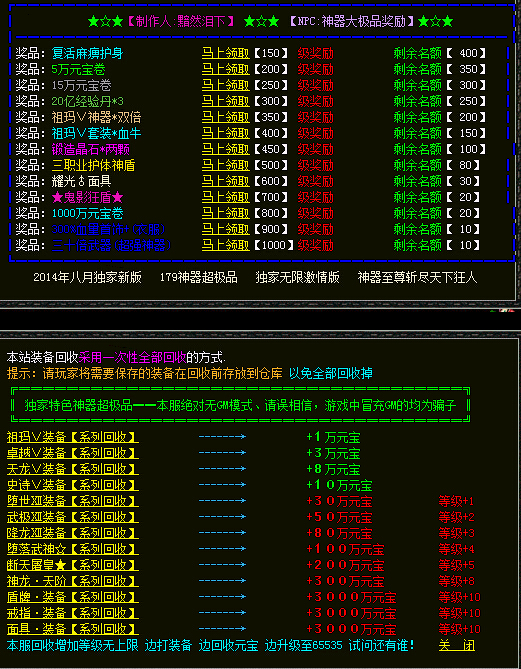This screenshot has height=669, width=521.
Task: Select prize text 锻造晶石*两颗
Action: coord(90,150)
